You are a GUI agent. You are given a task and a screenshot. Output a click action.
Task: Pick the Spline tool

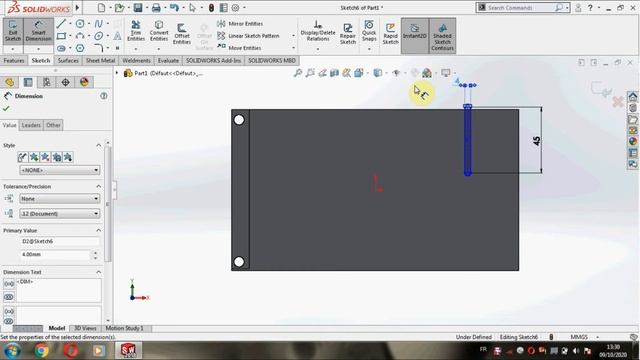point(98,24)
